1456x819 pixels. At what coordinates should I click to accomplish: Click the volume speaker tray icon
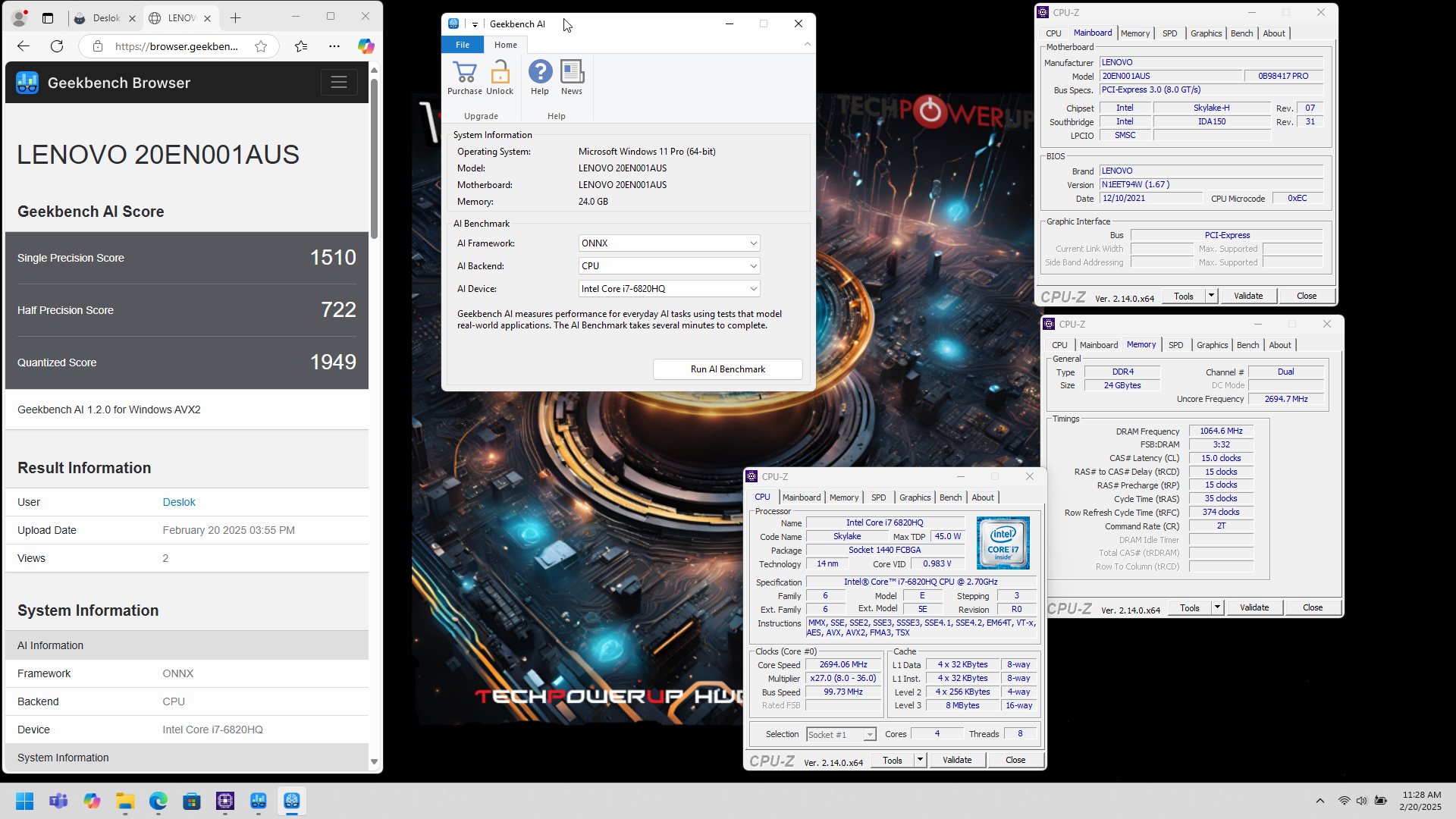pos(1362,801)
